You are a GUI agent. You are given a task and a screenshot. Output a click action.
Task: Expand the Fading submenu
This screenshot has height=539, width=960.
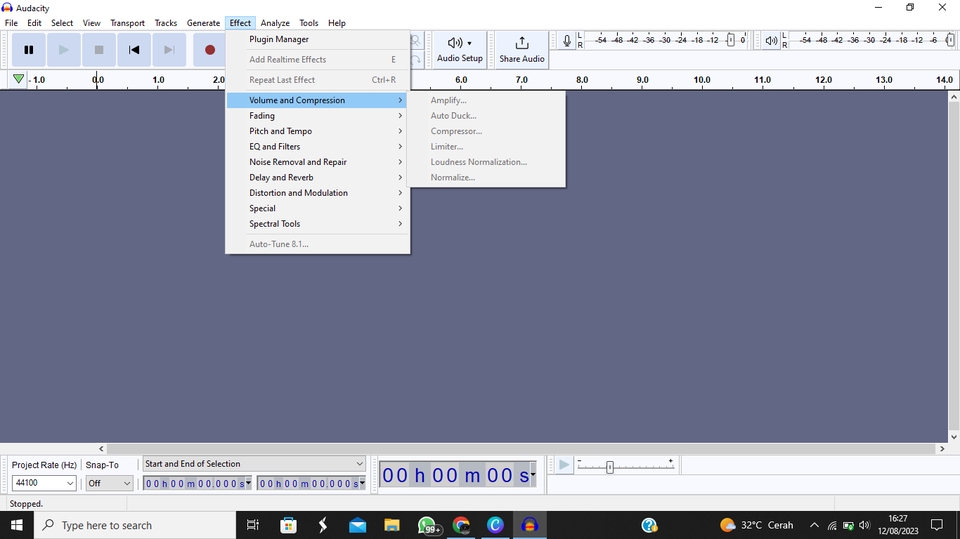point(318,116)
